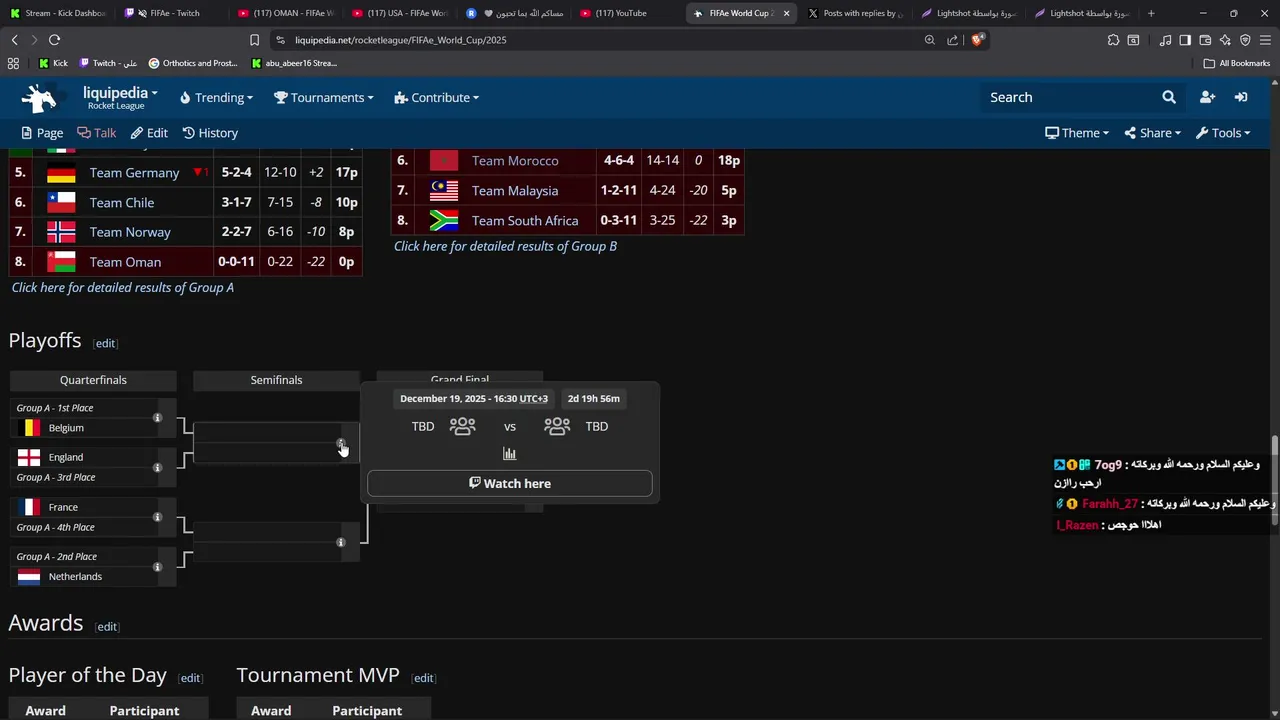Open the Trending dropdown menu
Image resolution: width=1280 pixels, height=720 pixels.
pos(216,97)
